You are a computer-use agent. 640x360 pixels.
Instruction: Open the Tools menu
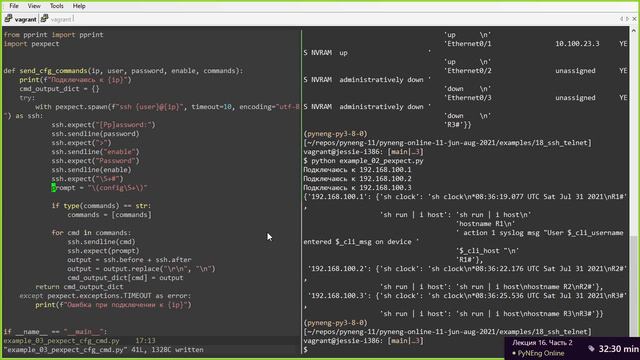pos(56,6)
